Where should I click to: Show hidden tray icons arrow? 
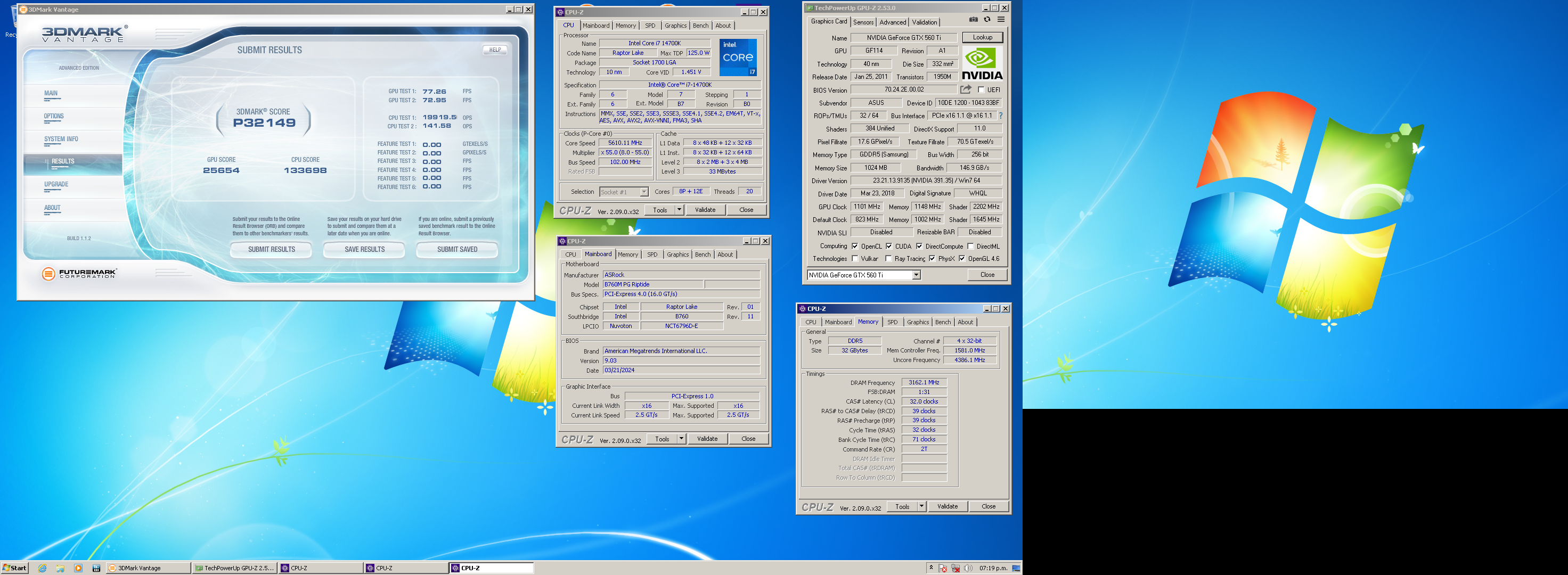click(930, 568)
